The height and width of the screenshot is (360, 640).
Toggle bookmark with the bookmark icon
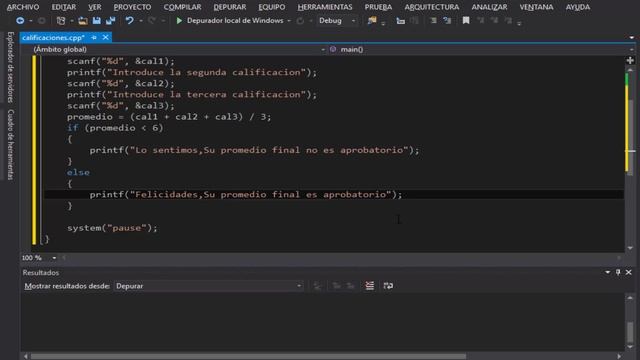pos(466,20)
